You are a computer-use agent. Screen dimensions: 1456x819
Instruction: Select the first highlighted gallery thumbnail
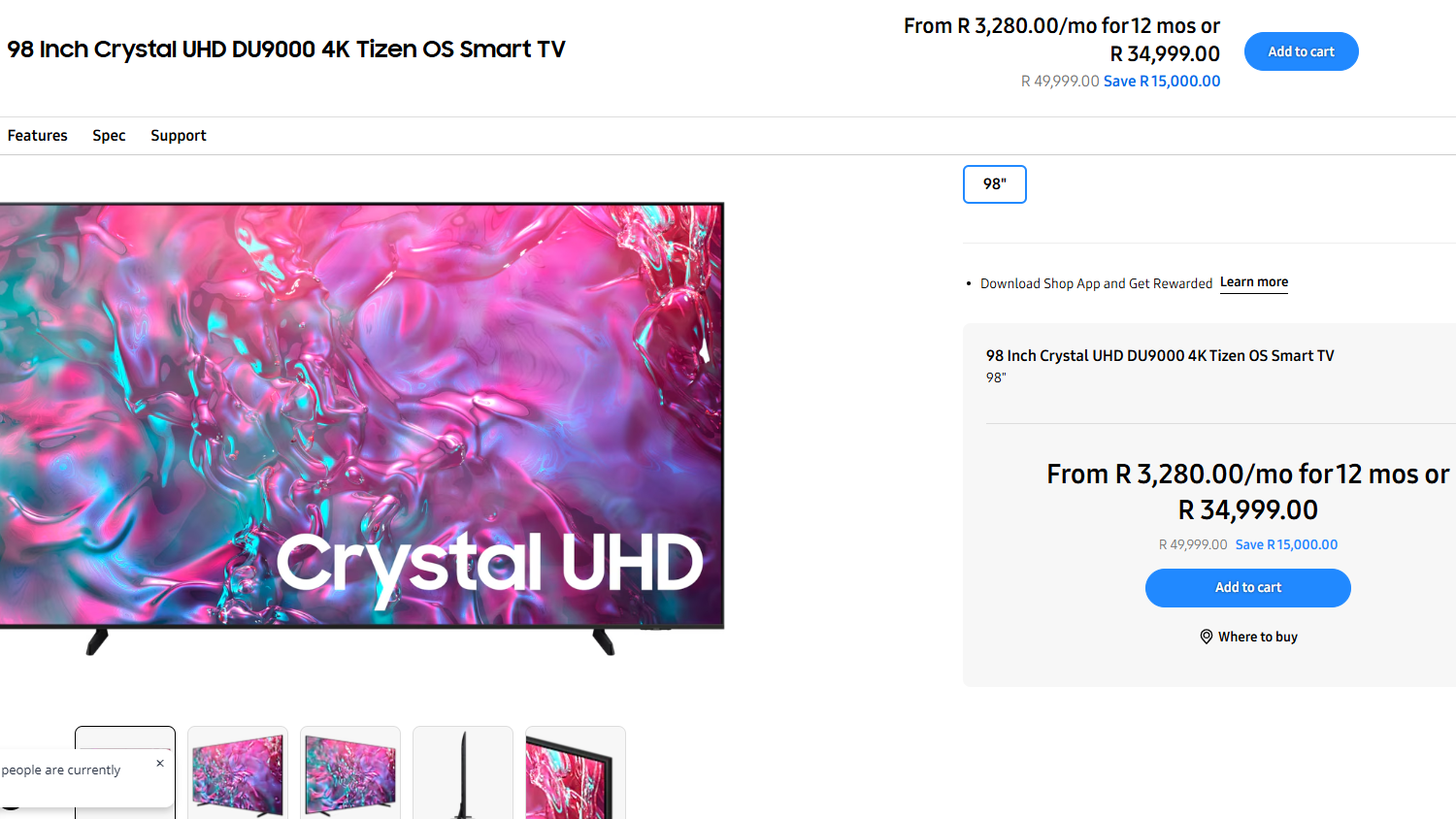125,772
